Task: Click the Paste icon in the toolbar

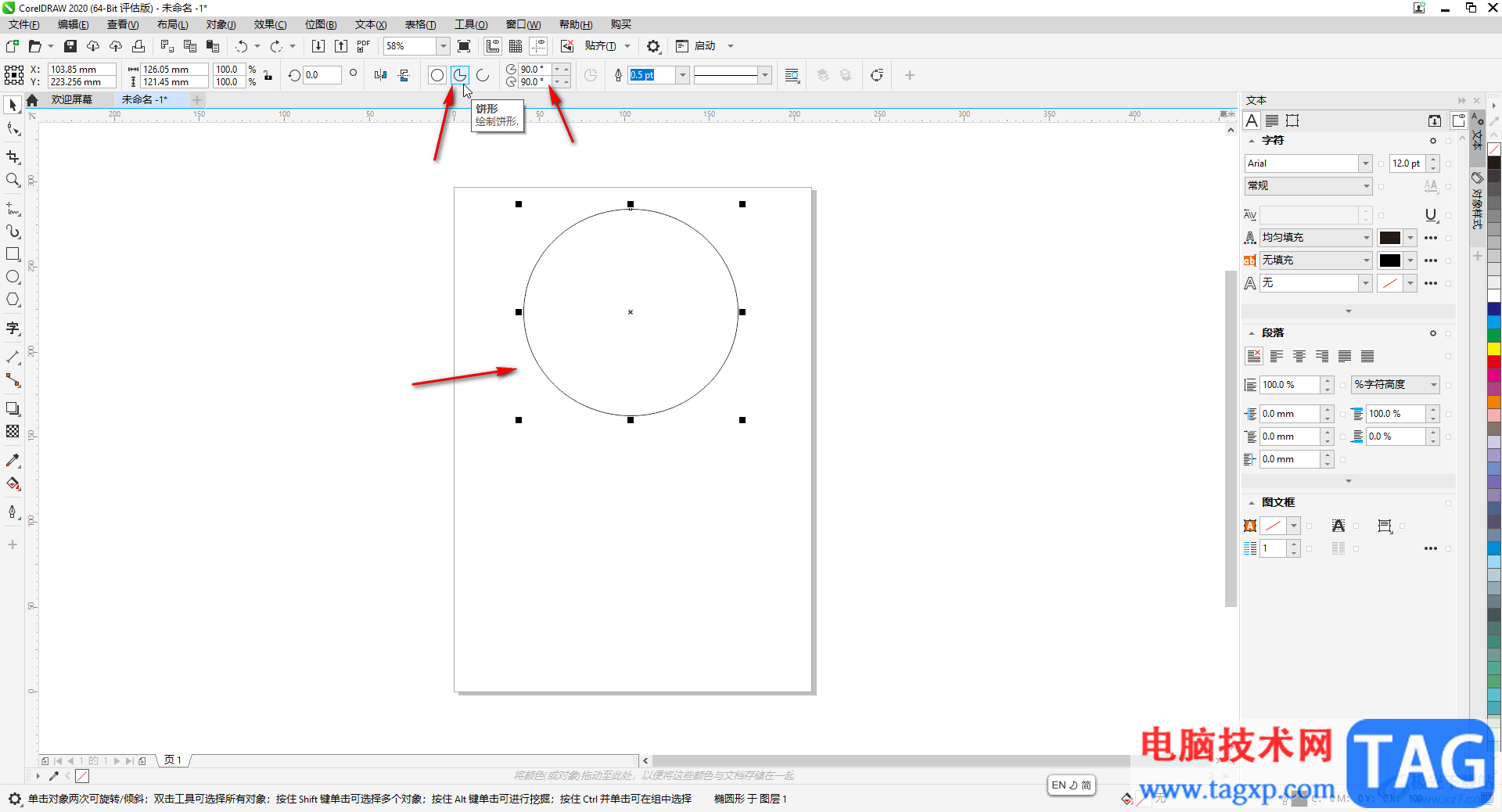Action: click(x=212, y=46)
